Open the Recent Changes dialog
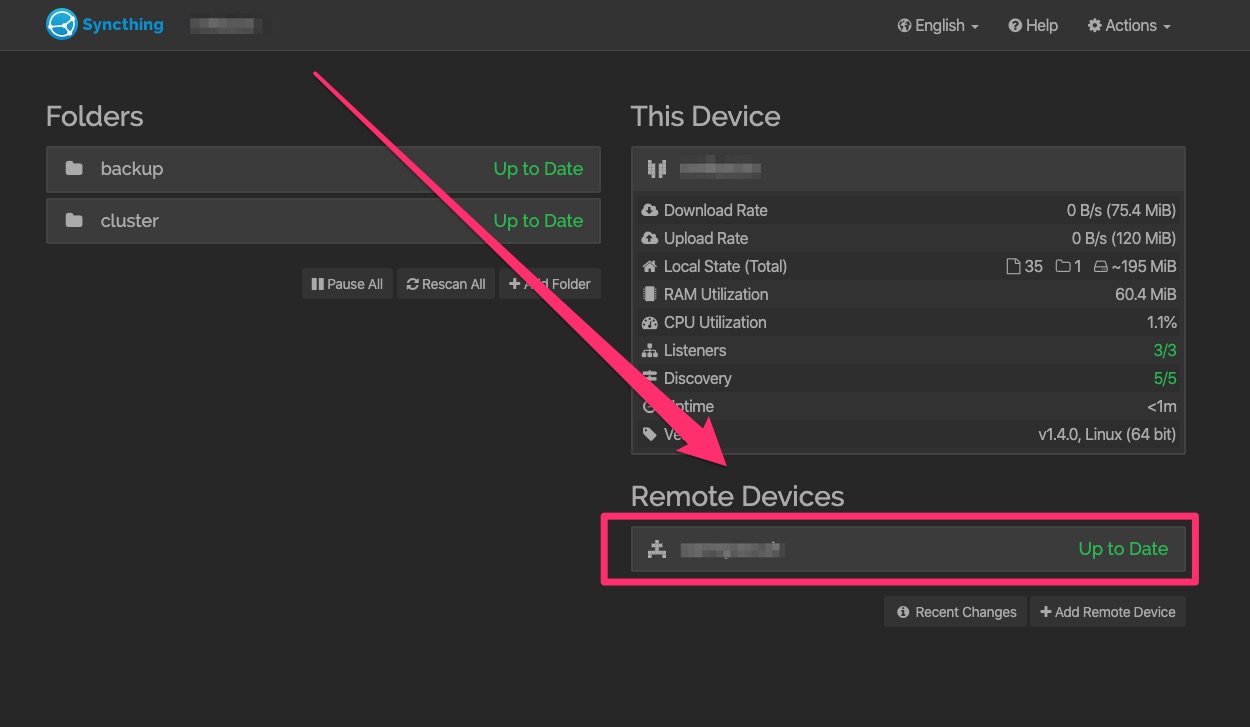This screenshot has width=1250, height=727. coord(956,612)
